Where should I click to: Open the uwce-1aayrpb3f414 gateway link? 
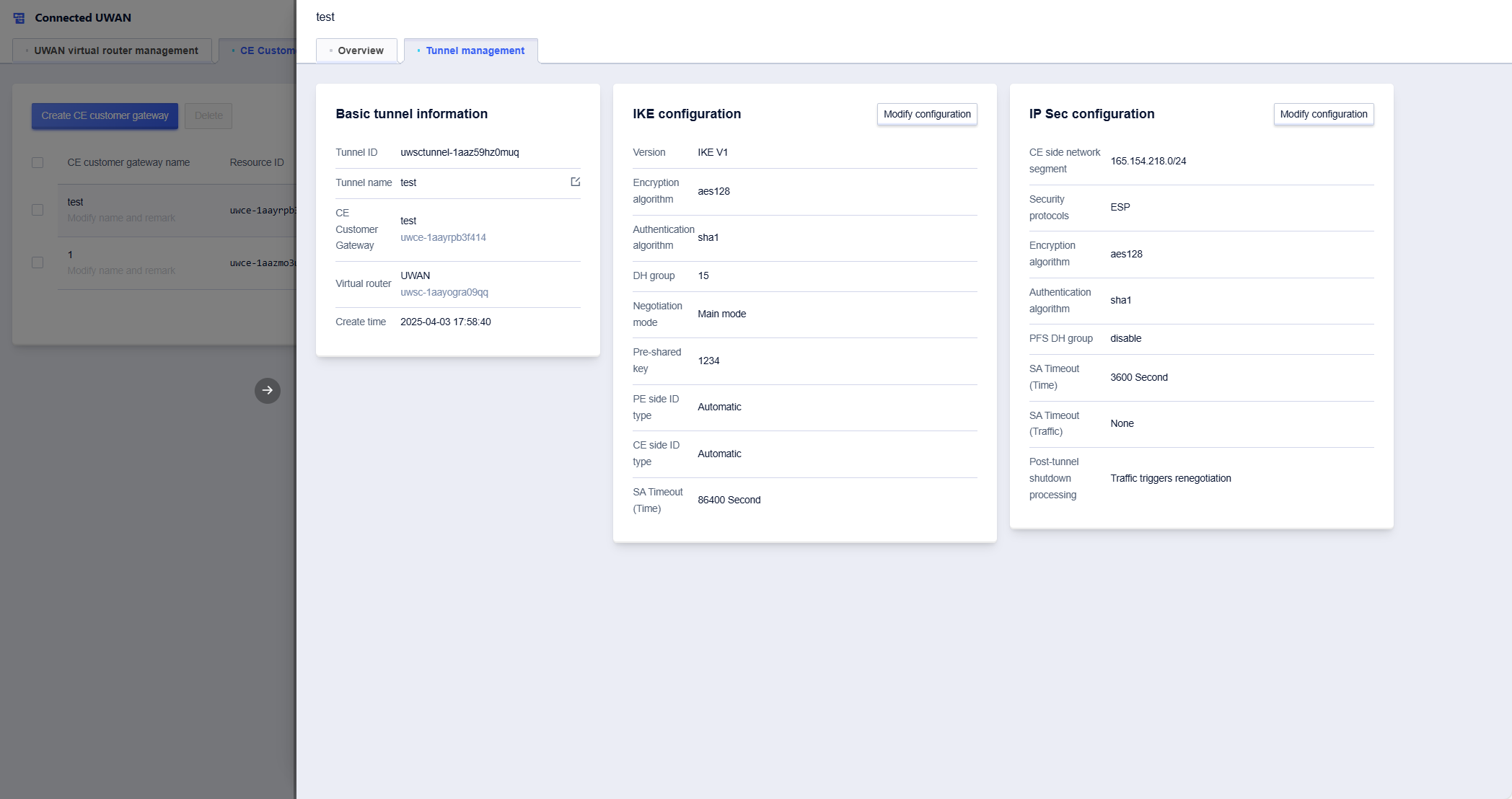(x=443, y=237)
